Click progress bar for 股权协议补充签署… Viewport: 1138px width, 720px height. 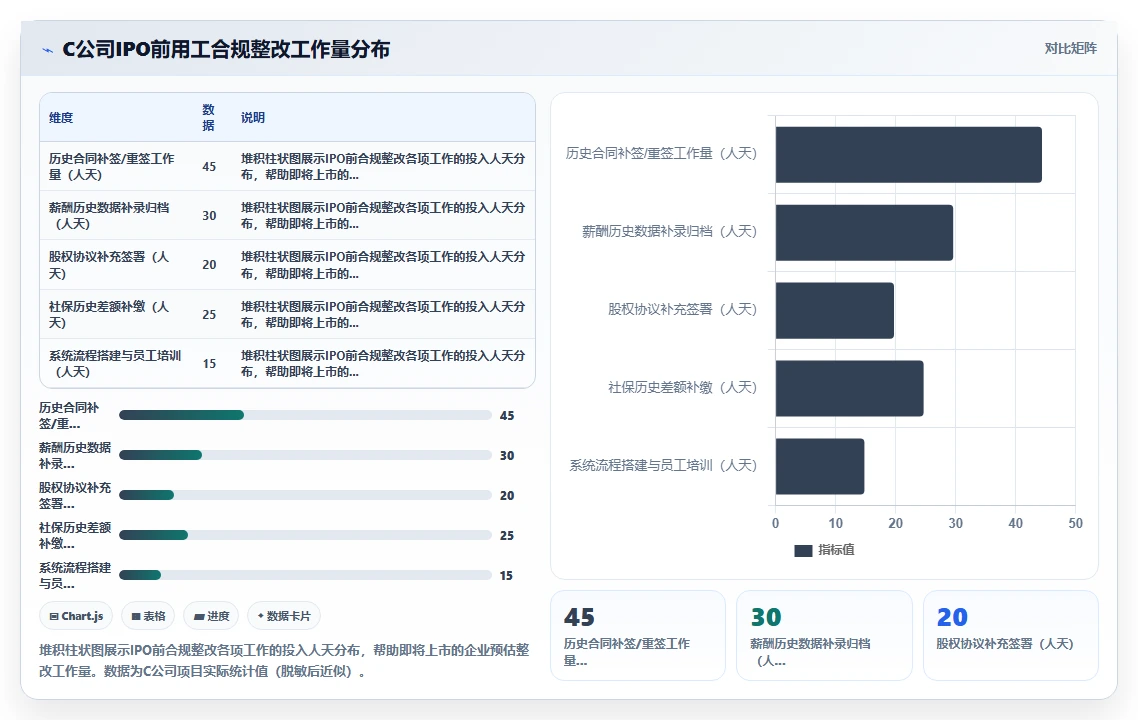tap(306, 495)
